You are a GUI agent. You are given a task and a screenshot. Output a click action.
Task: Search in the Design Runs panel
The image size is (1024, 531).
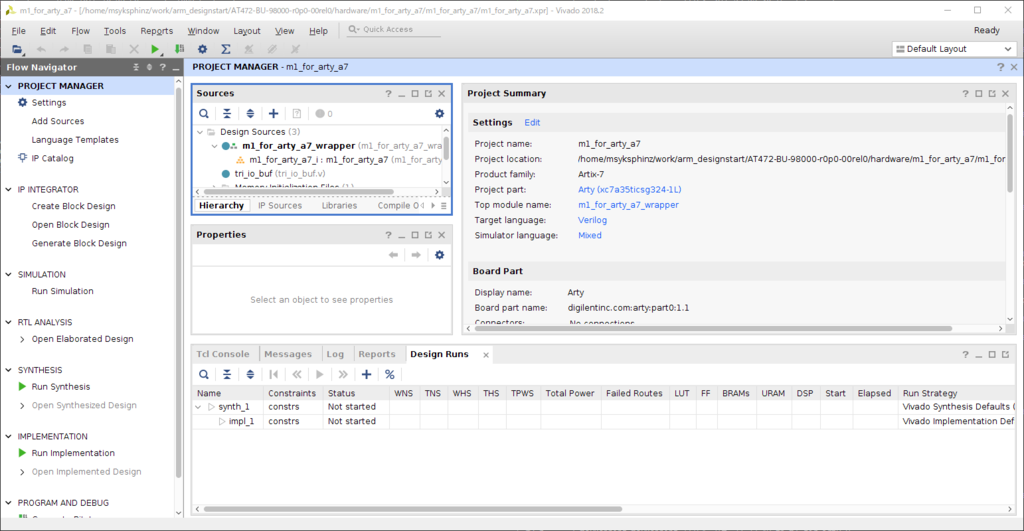[204, 374]
